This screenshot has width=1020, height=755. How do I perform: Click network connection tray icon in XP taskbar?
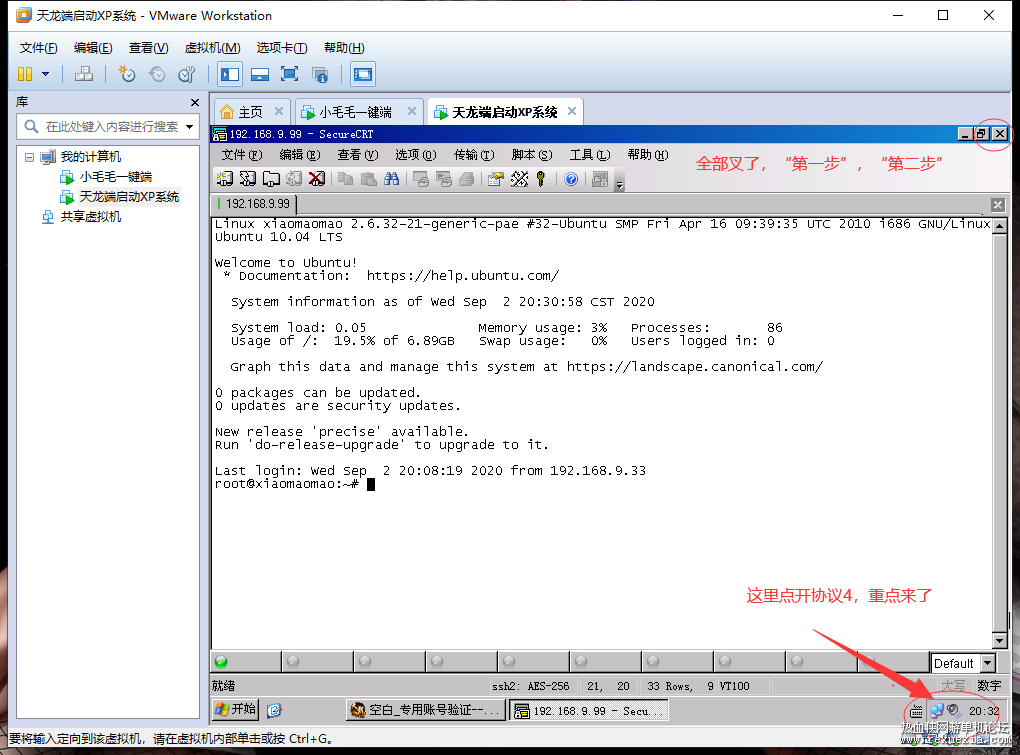point(936,711)
